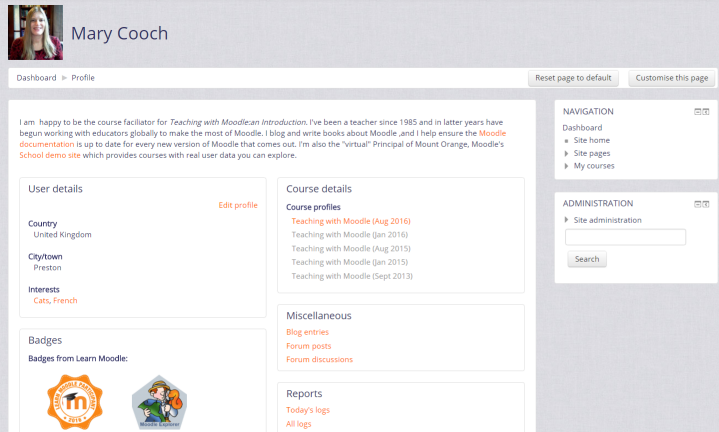719x432 pixels.
Task: Click the Moodle Explorer badge
Action: point(160,402)
